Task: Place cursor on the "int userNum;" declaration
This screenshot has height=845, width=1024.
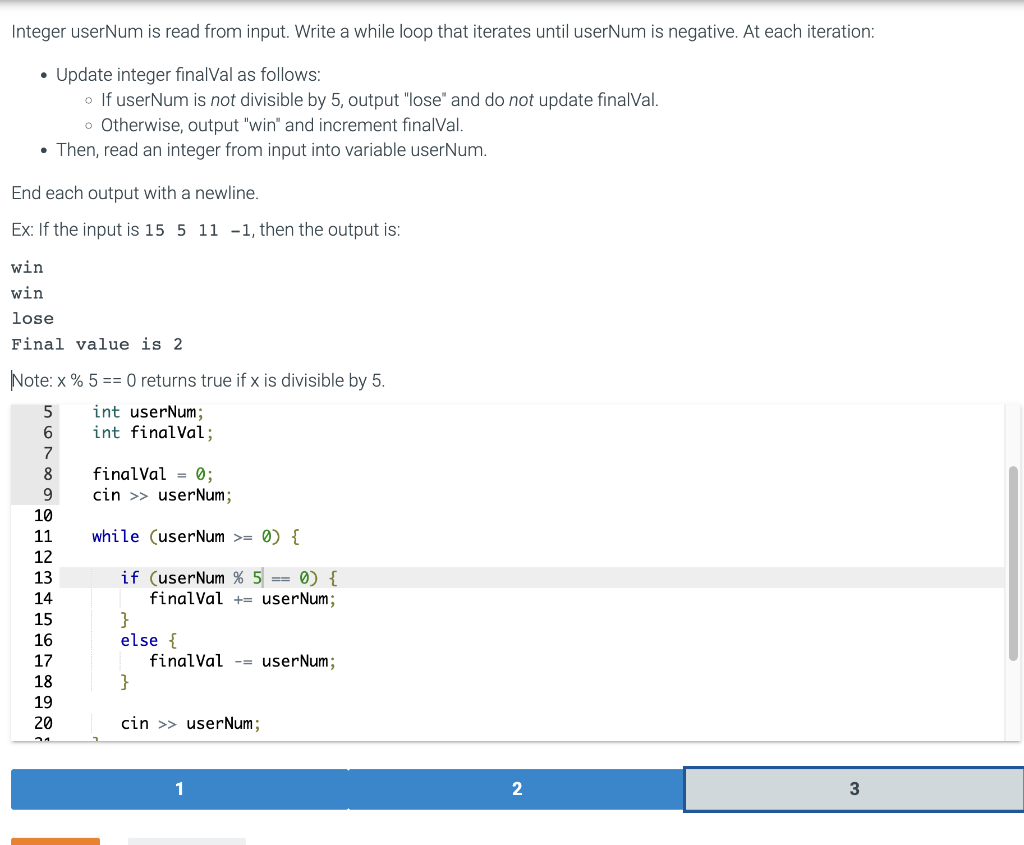Action: 148,411
